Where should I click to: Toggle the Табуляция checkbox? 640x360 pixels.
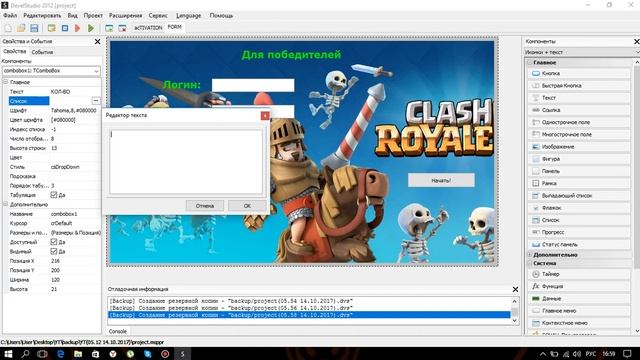tap(53, 195)
